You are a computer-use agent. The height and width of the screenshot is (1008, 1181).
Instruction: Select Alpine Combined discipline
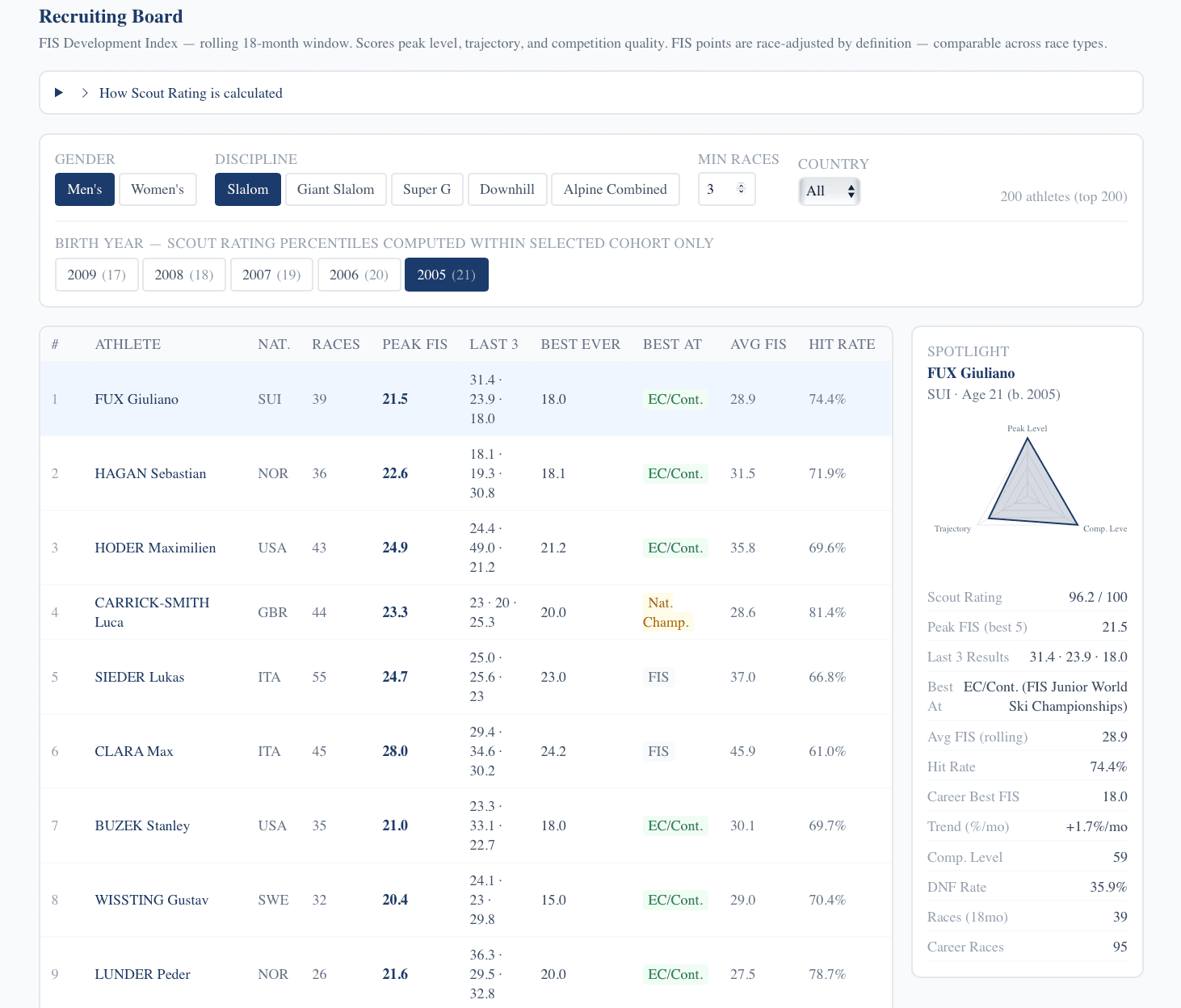[x=615, y=190]
